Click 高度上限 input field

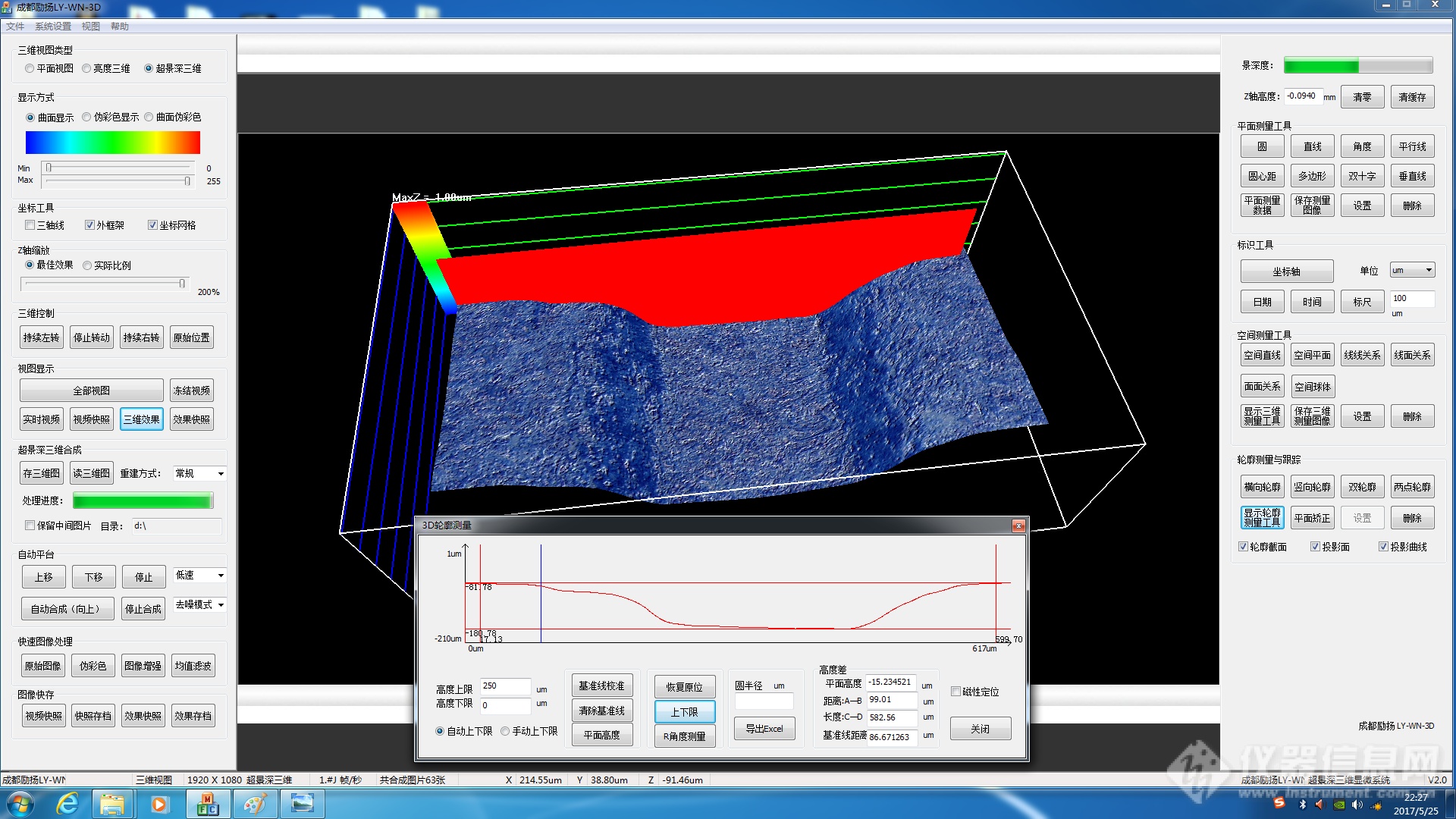coord(506,686)
